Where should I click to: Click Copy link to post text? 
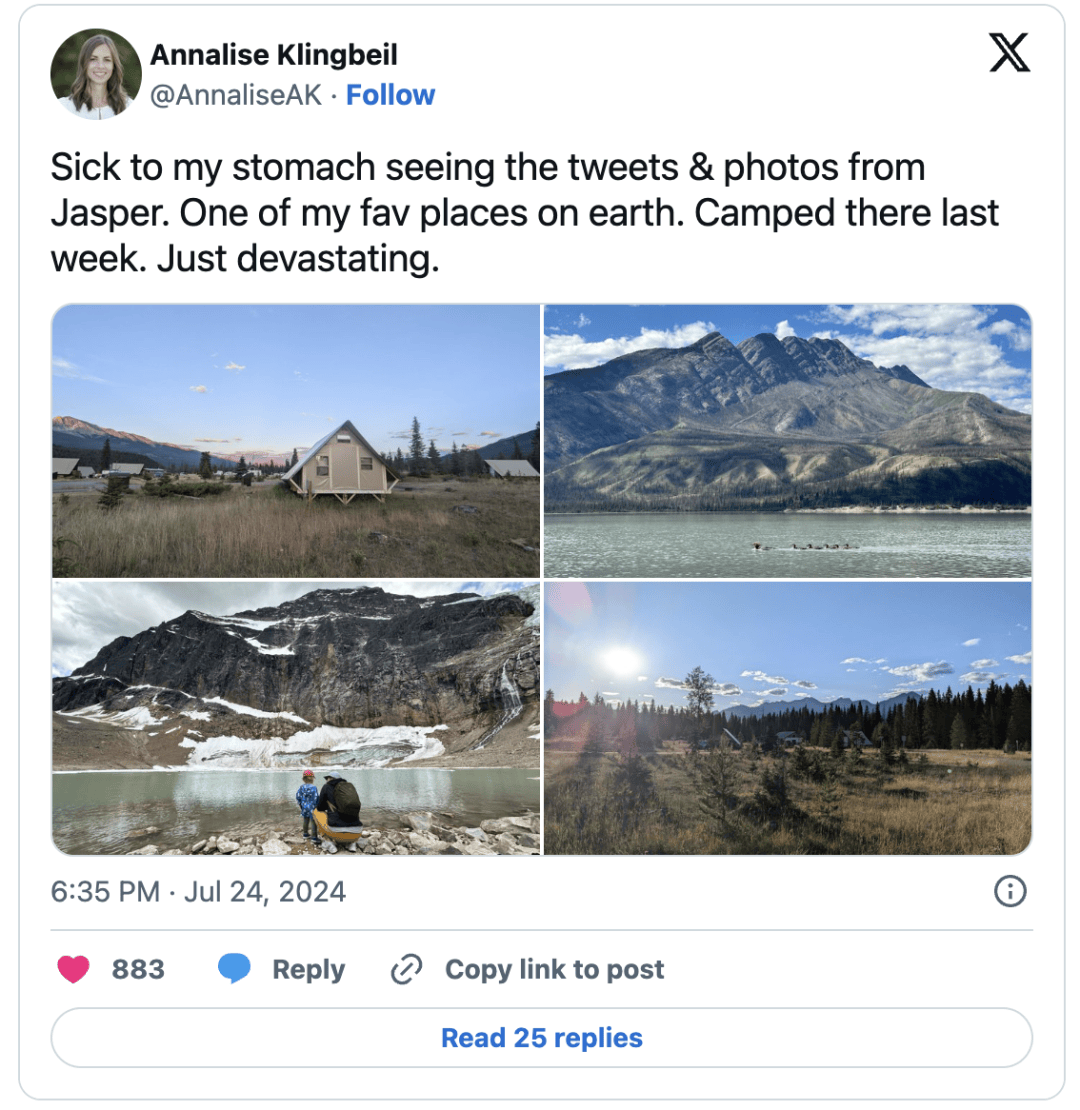[x=554, y=969]
